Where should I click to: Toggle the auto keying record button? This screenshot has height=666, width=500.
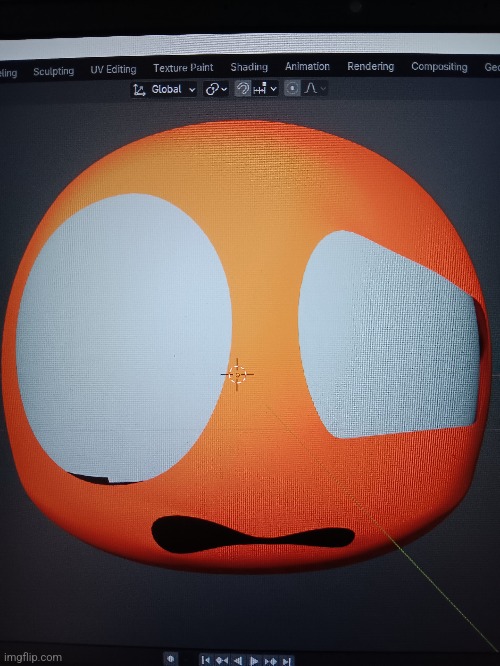pos(171,659)
